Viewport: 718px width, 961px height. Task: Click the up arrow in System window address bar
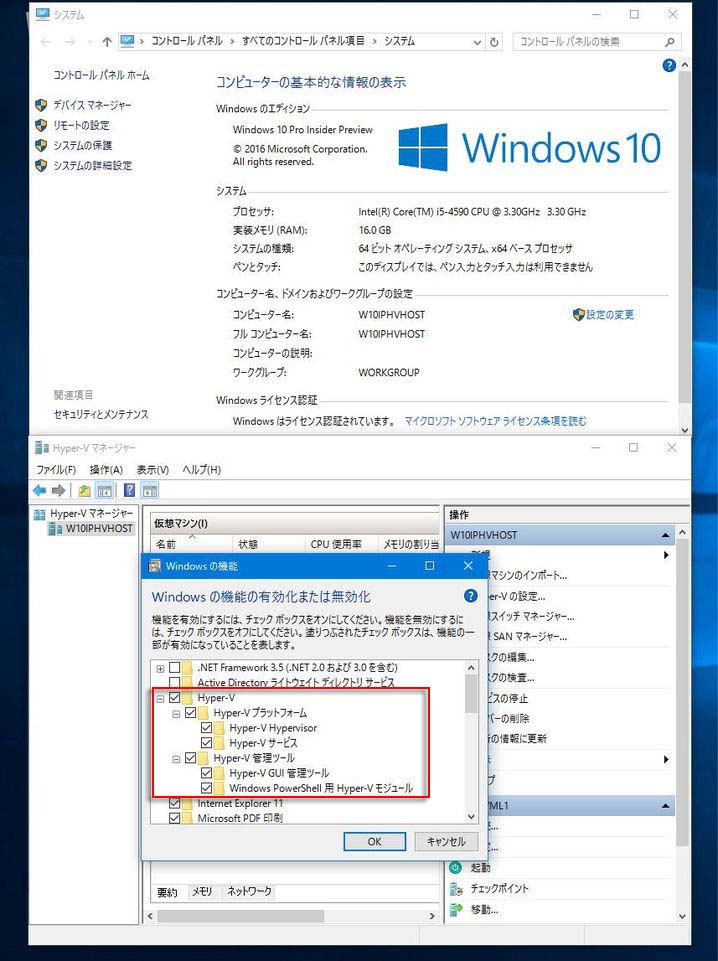coord(107,42)
